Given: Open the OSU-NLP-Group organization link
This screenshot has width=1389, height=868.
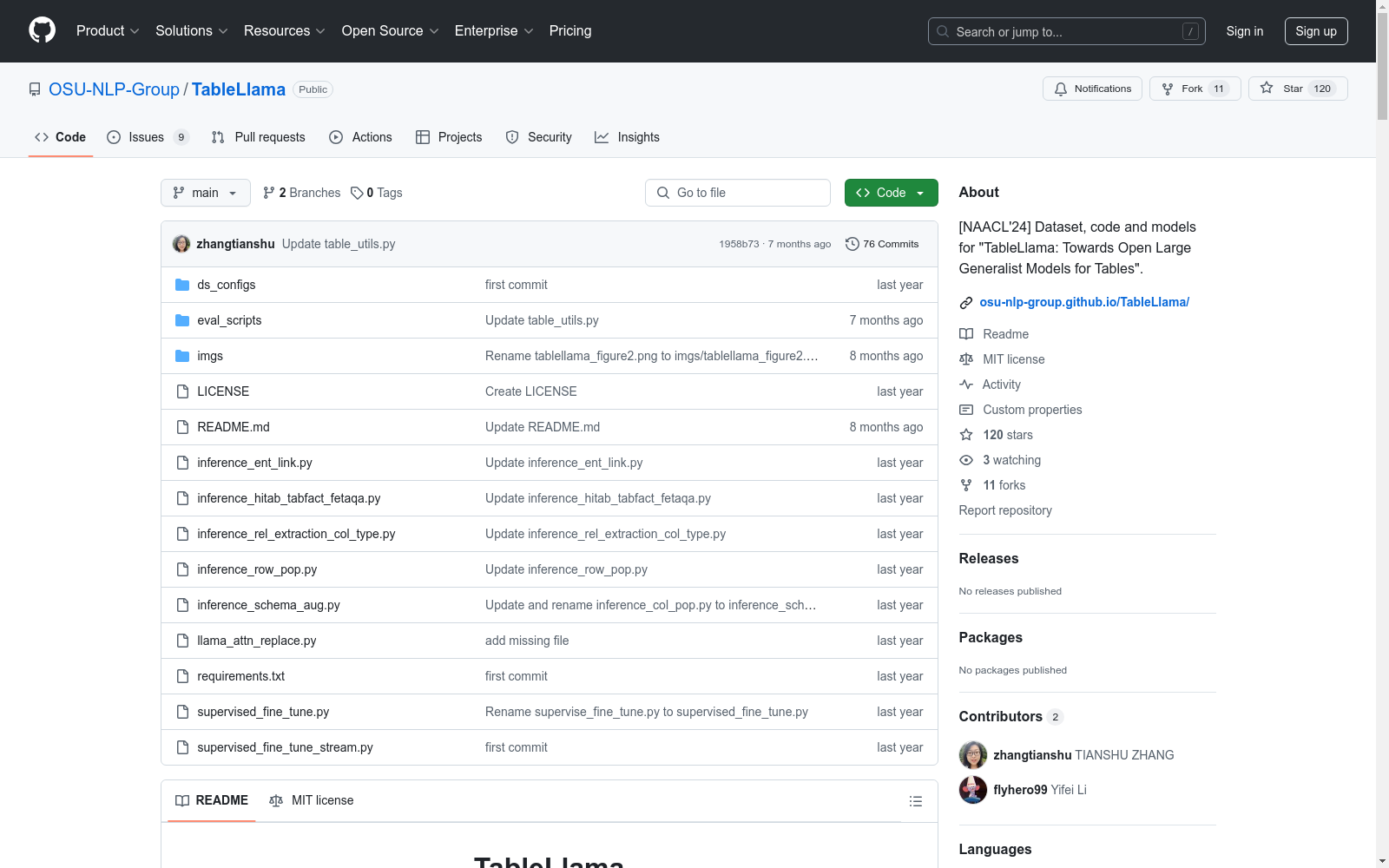Looking at the screenshot, I should [114, 89].
